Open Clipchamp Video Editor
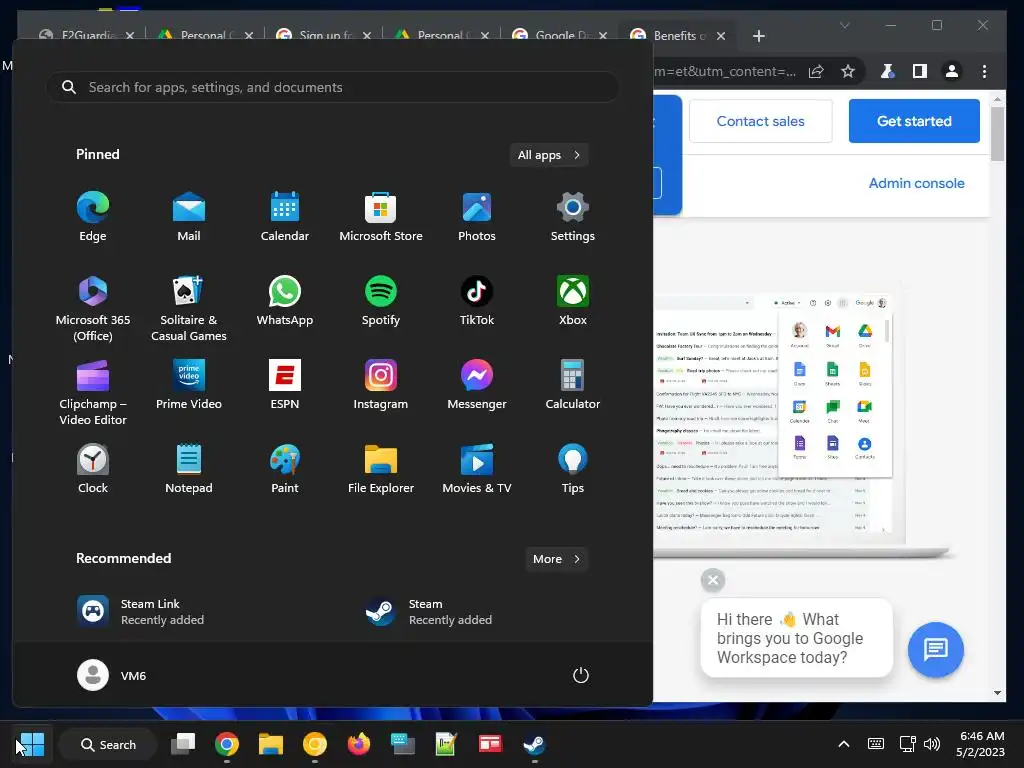1024x768 pixels. click(93, 392)
